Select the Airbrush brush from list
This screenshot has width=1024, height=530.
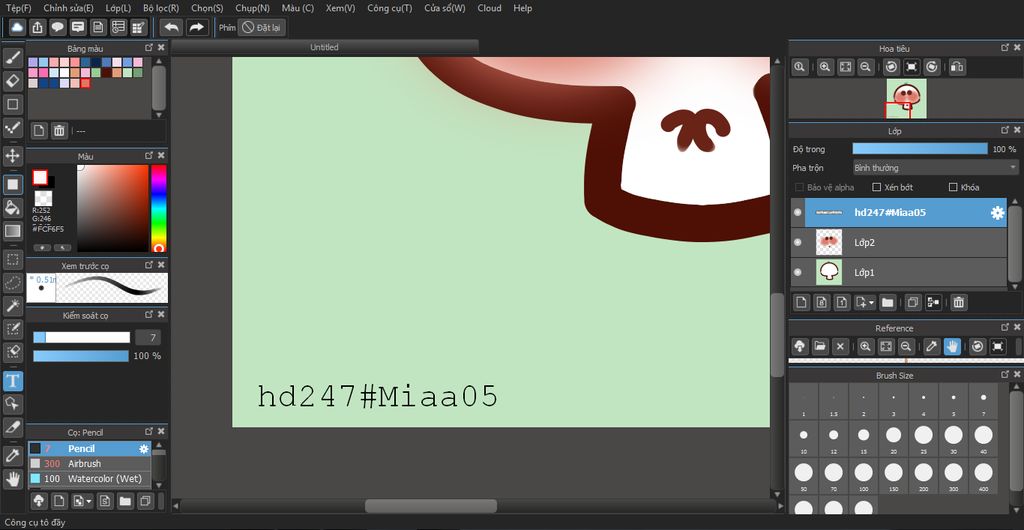tap(85, 464)
